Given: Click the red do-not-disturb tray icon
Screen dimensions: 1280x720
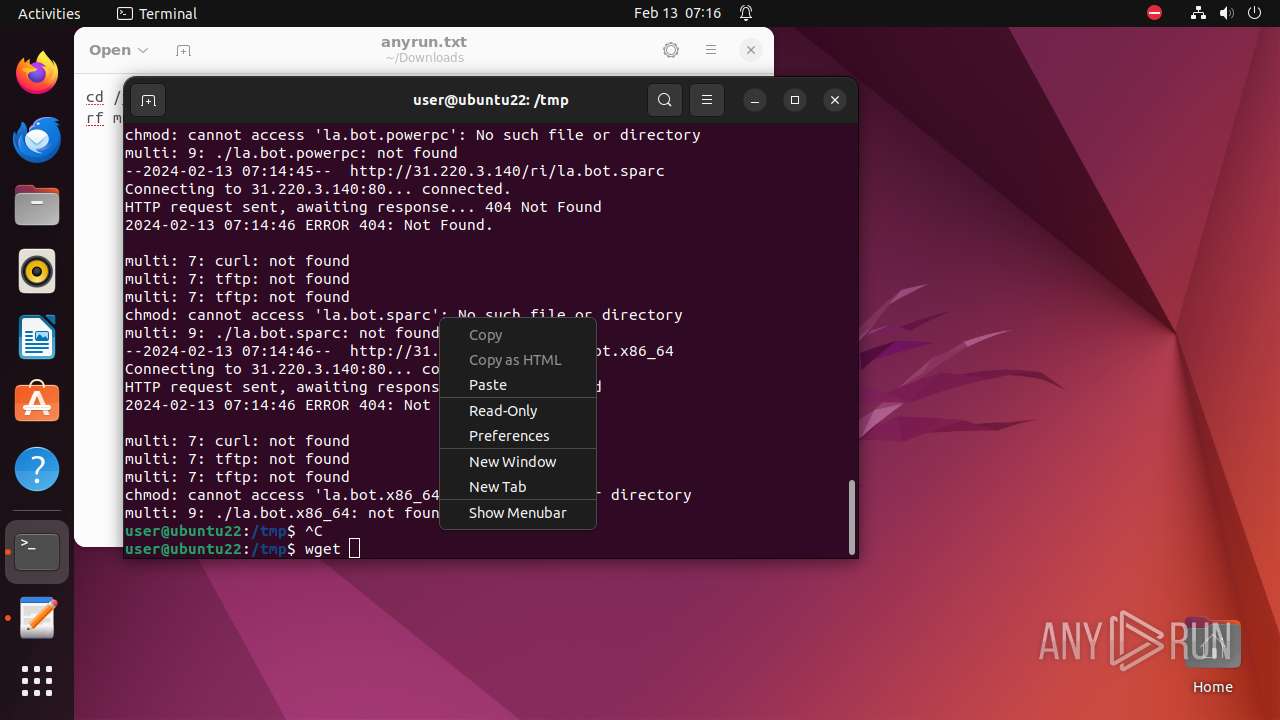Looking at the screenshot, I should pos(1154,13).
